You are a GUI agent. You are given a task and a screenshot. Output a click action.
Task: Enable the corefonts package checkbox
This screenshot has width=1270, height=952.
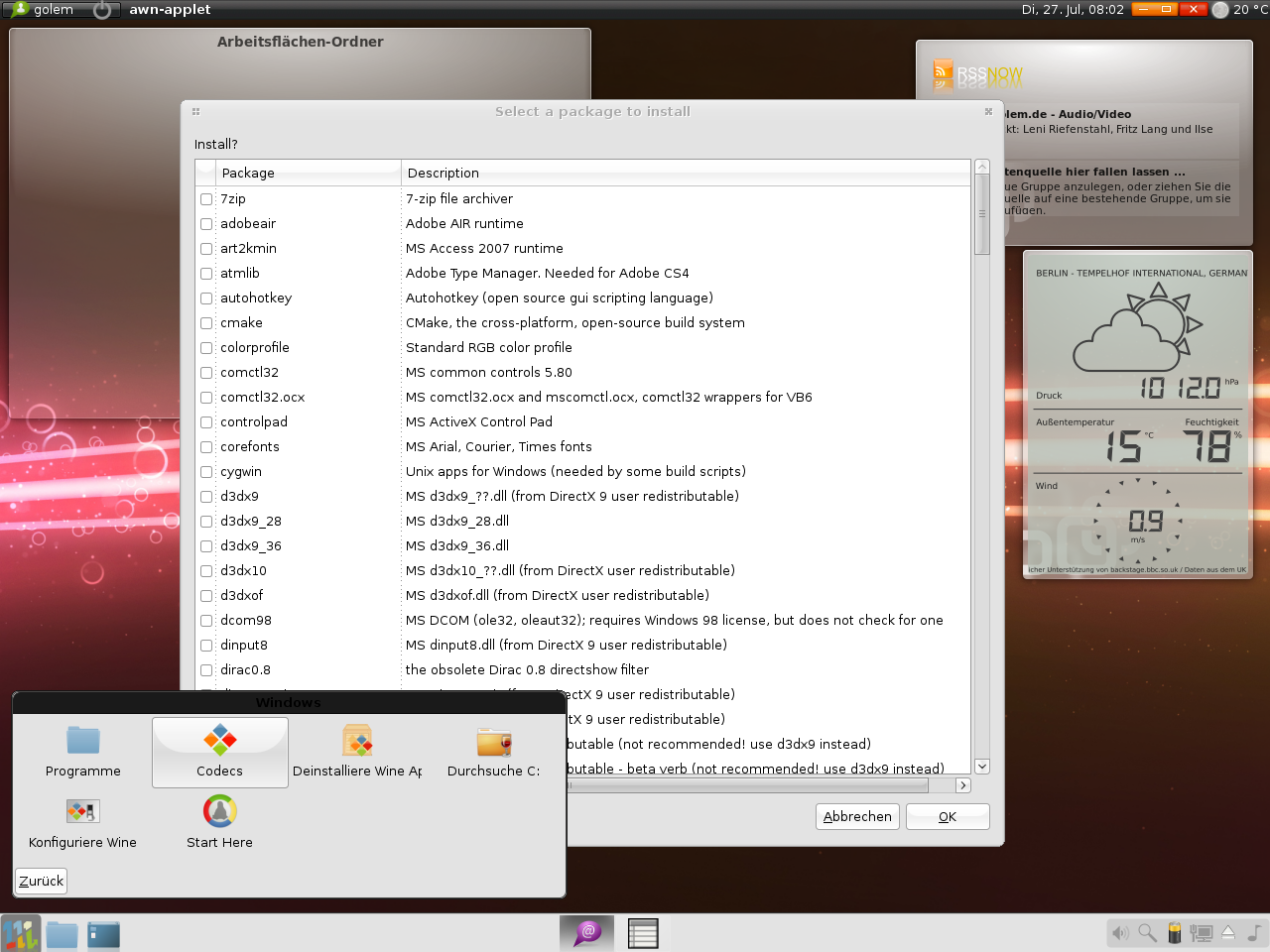click(206, 447)
